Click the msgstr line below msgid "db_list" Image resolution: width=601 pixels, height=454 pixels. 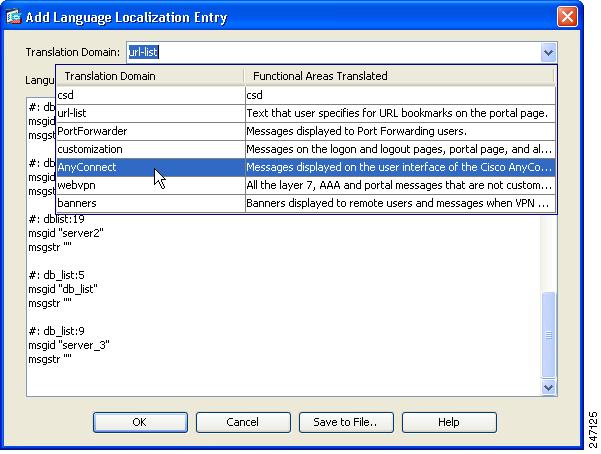click(50, 303)
